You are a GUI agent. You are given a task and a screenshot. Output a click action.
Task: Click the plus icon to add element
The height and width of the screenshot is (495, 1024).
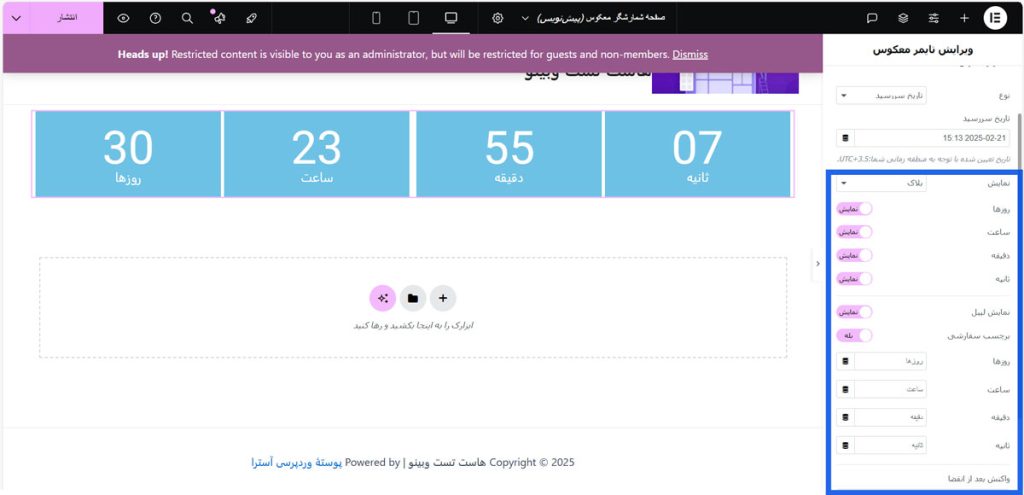tap(964, 18)
